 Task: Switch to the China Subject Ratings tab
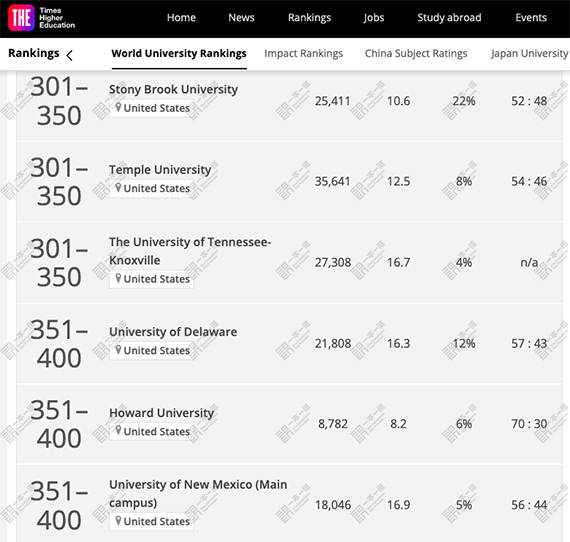416,53
